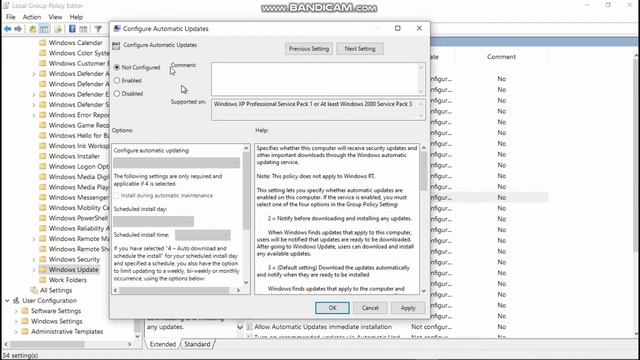Image resolution: width=640 pixels, height=360 pixels.
Task: Open the Configure automatic updating dropdown
Action: (176, 163)
